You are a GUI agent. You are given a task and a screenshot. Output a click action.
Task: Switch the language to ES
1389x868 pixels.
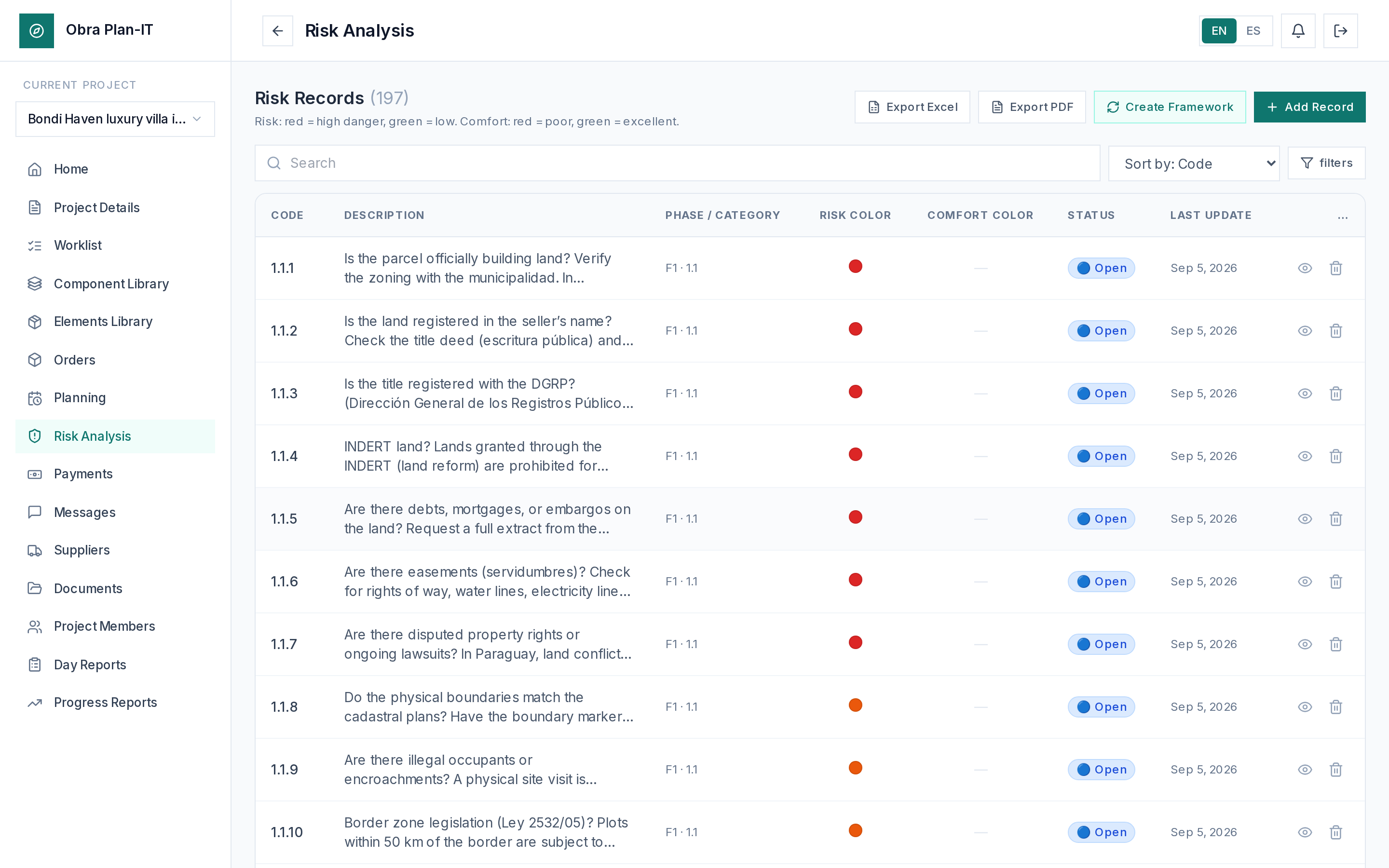tap(1253, 31)
